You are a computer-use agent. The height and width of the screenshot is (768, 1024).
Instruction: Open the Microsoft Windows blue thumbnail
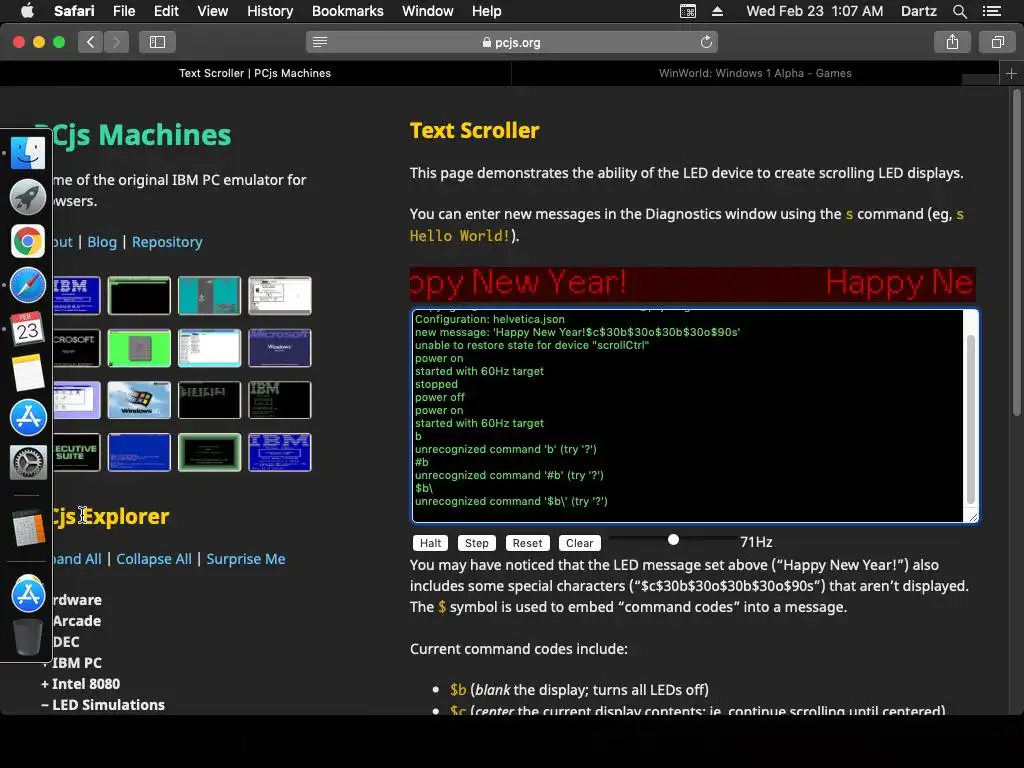pos(280,348)
